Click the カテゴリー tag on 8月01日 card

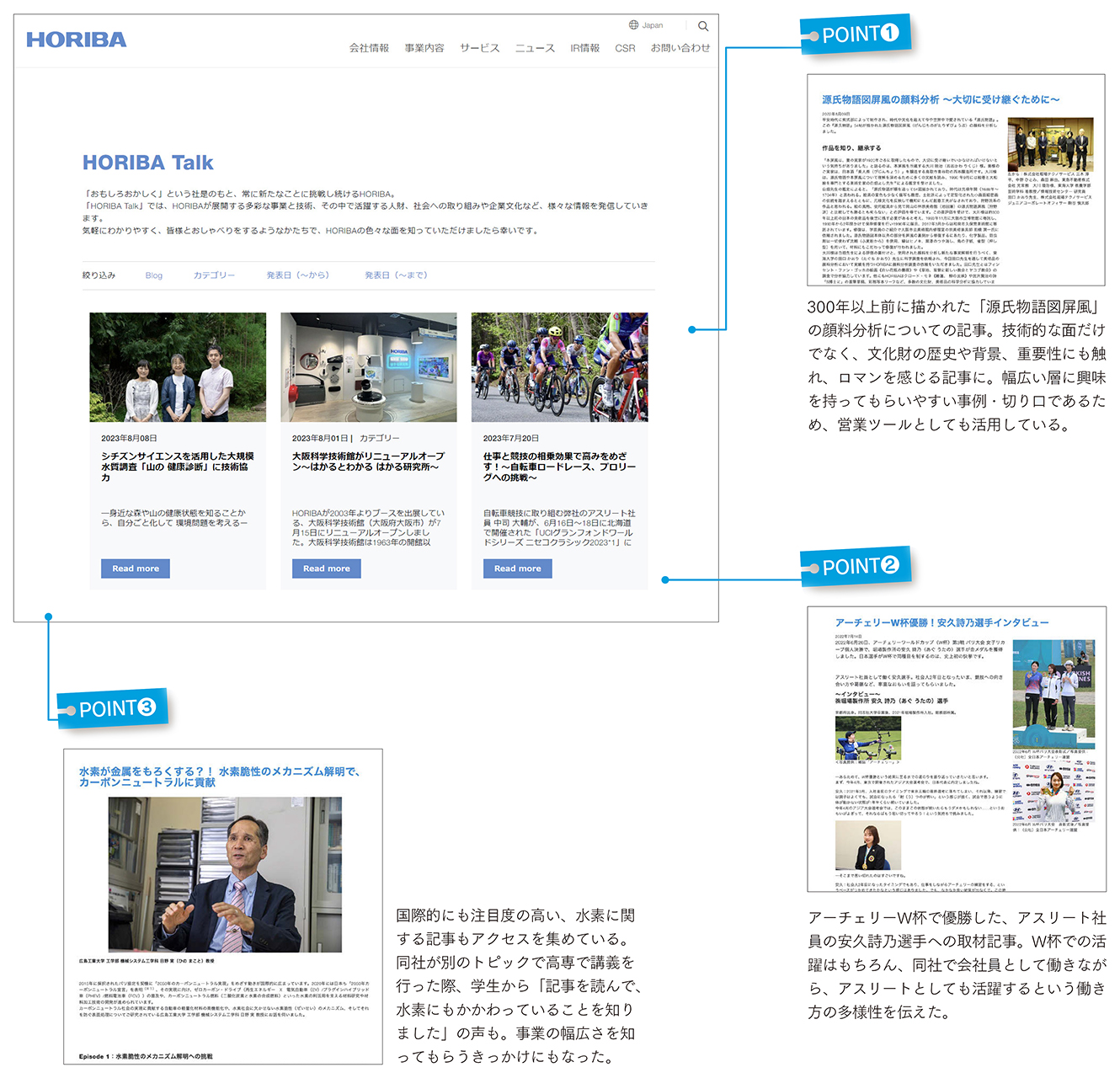click(x=380, y=438)
